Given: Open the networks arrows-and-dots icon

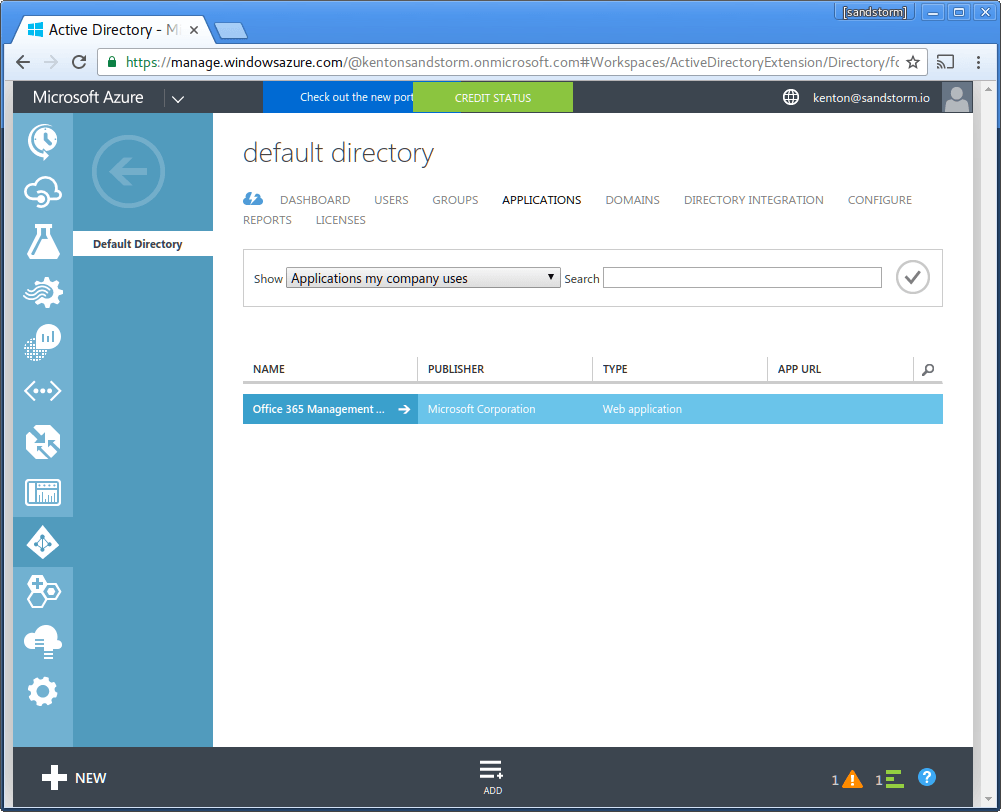Looking at the screenshot, I should pos(43,391).
